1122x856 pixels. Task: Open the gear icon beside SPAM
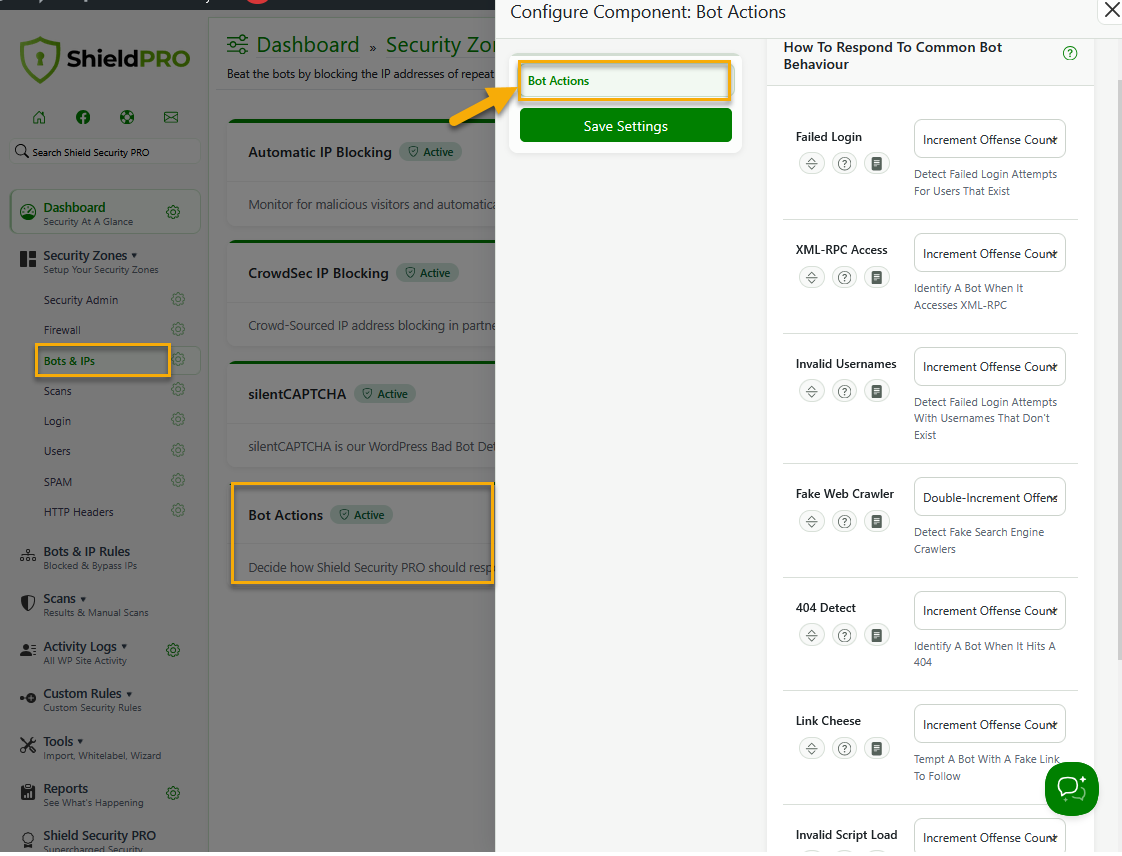point(178,480)
